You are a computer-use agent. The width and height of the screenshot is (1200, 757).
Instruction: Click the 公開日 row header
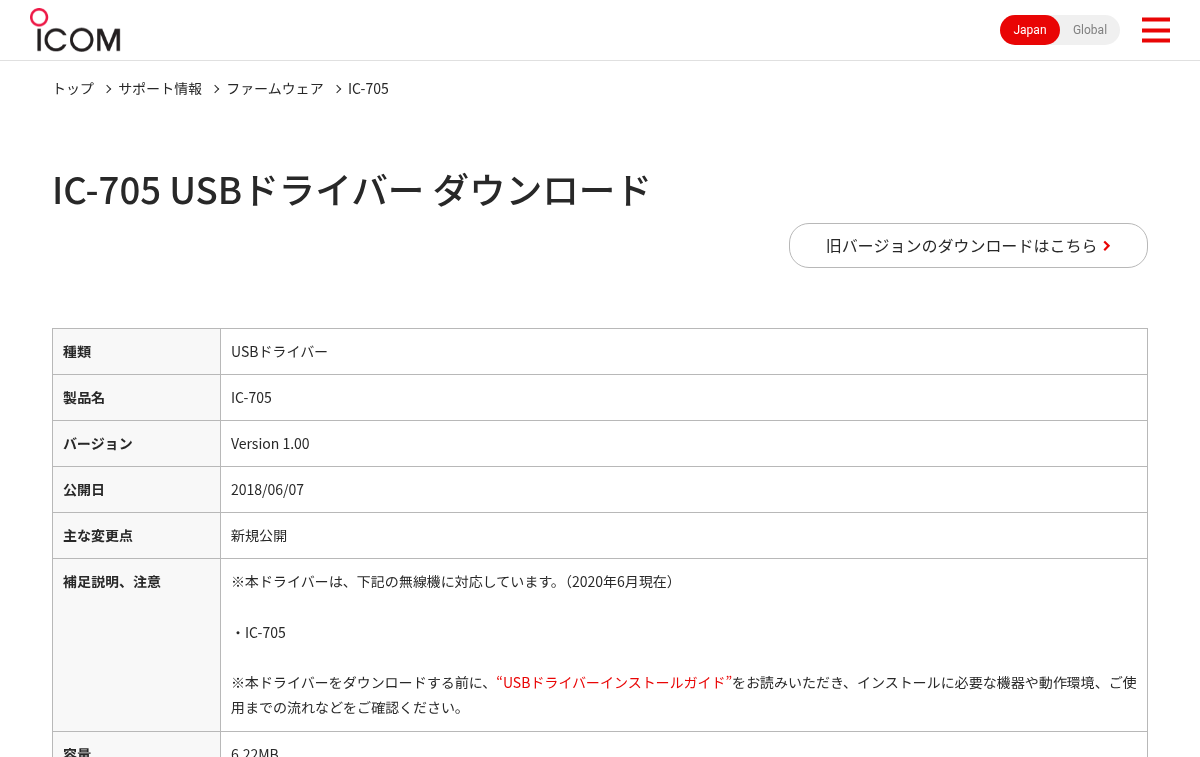tap(136, 490)
